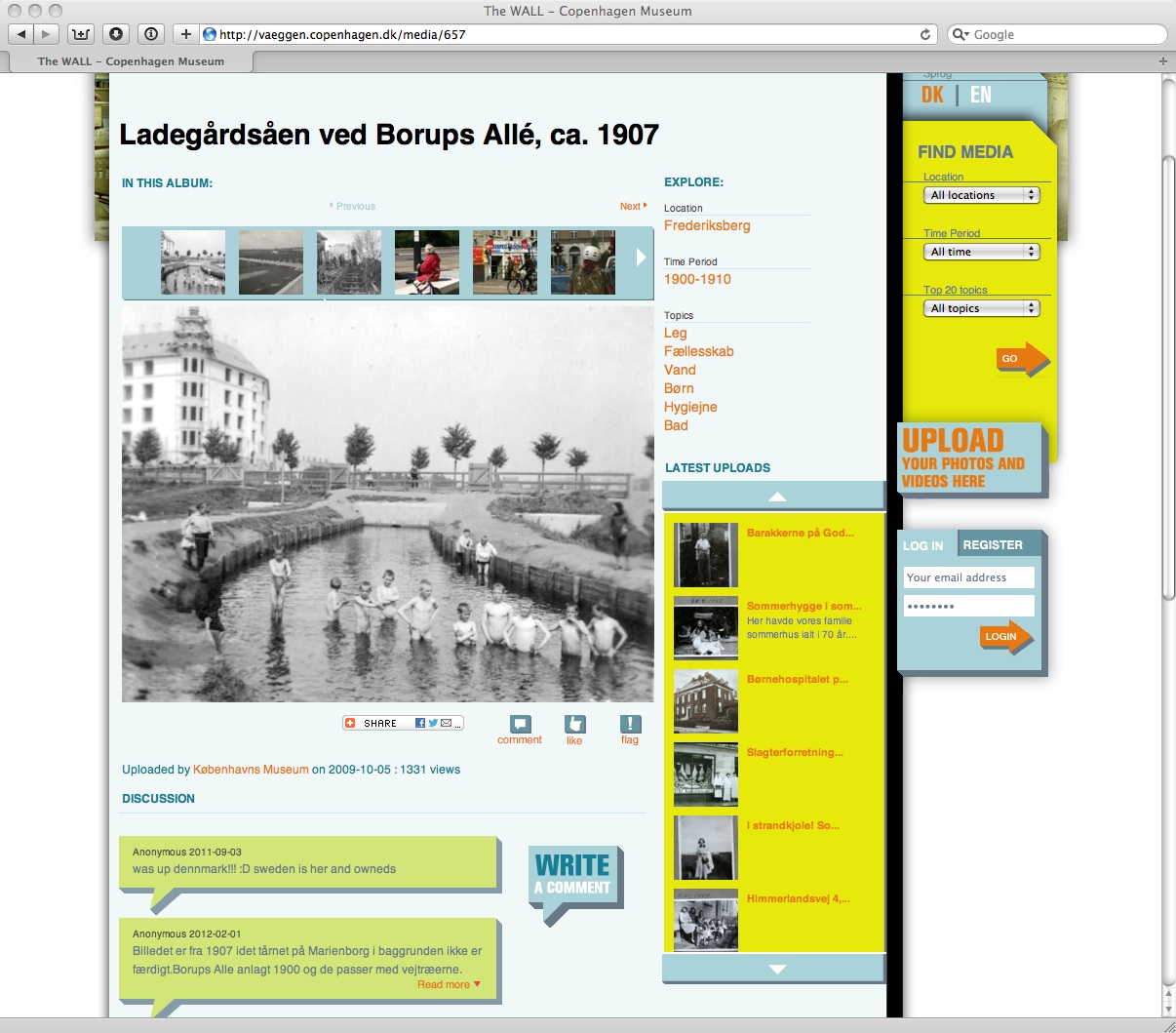The height and width of the screenshot is (1033, 1176).
Task: Click the email address input field
Action: [968, 577]
